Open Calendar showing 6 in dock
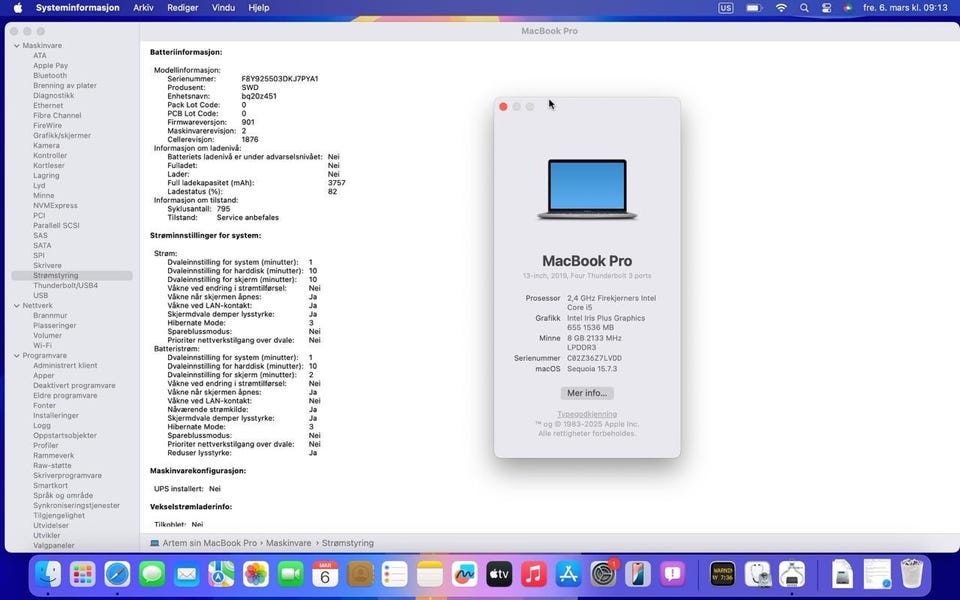This screenshot has width=960, height=600. coord(325,574)
